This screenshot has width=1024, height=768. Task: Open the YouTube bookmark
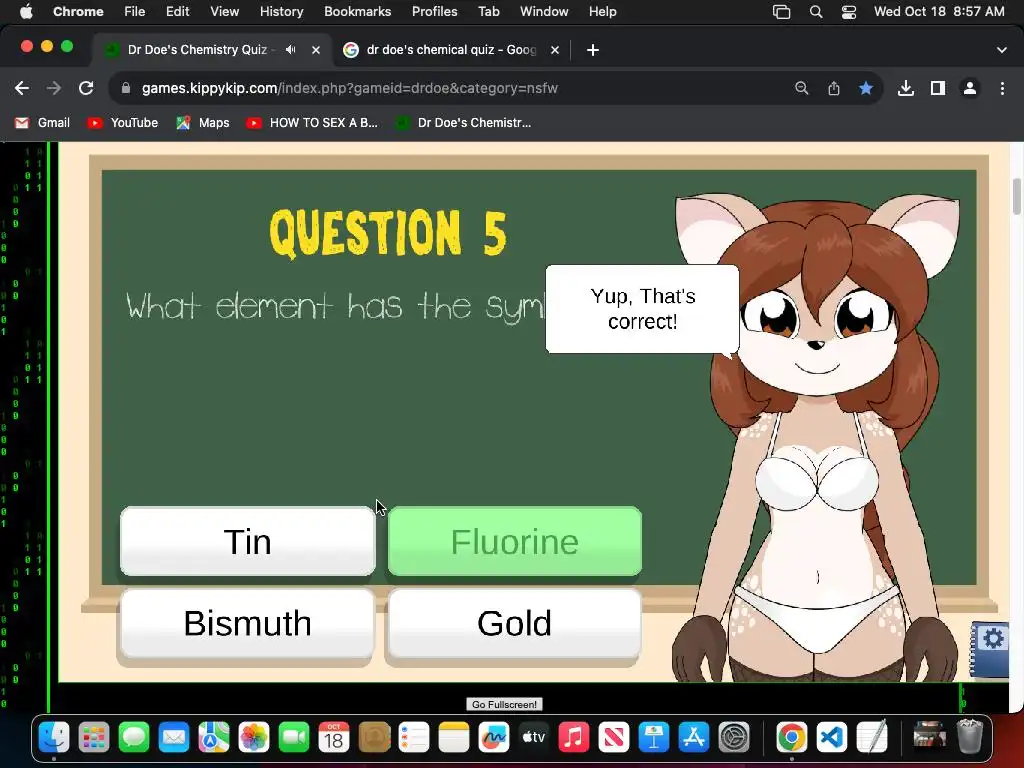(x=123, y=123)
